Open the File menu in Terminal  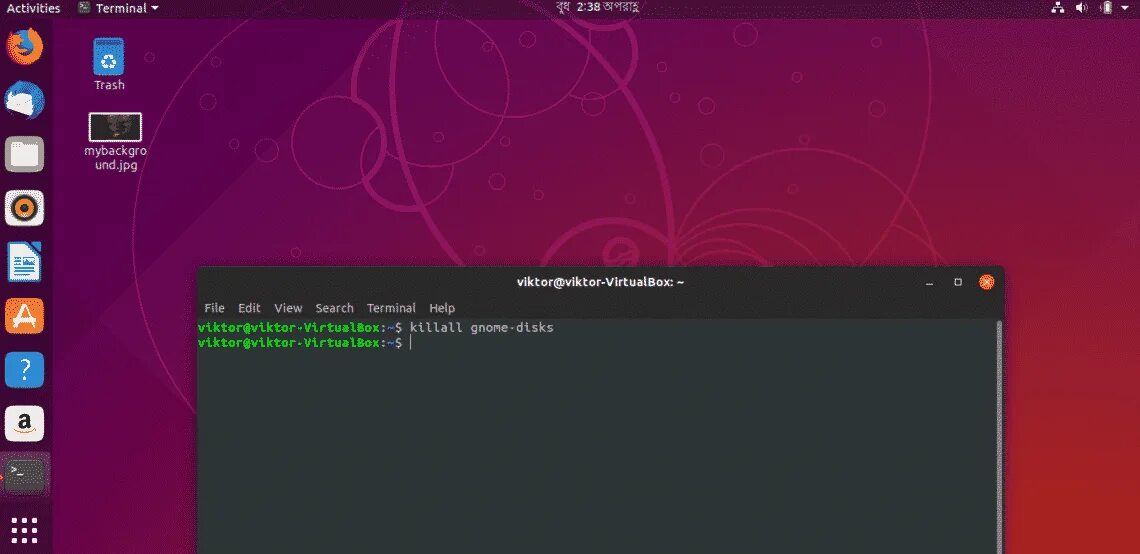tap(214, 308)
